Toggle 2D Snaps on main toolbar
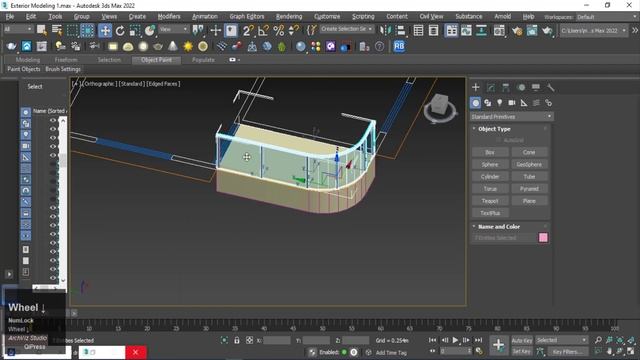The width and height of the screenshot is (640, 360). [248, 30]
